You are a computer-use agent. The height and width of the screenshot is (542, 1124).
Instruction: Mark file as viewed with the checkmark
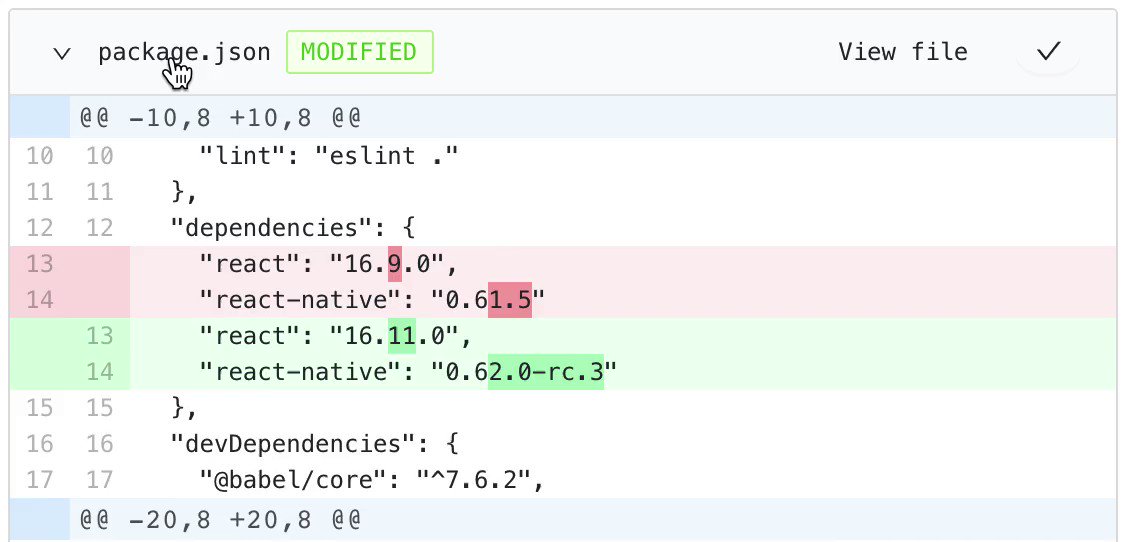pos(1048,52)
